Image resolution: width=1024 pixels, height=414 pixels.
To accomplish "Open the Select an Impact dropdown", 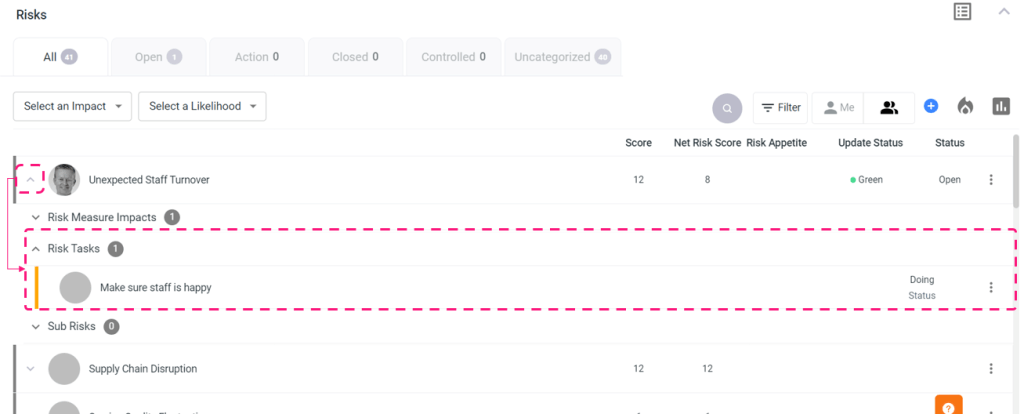I will [x=72, y=107].
